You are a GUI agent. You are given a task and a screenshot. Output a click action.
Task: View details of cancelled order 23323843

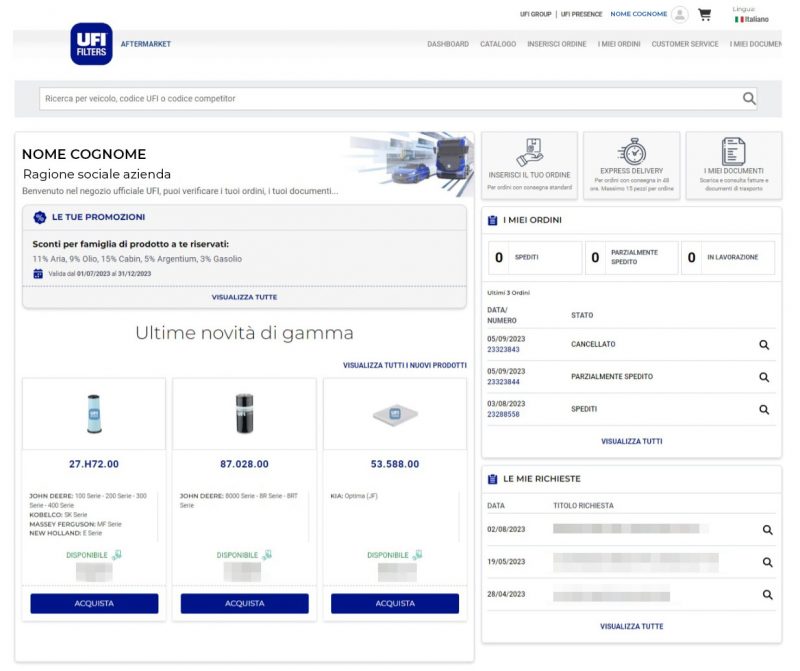[x=764, y=345]
